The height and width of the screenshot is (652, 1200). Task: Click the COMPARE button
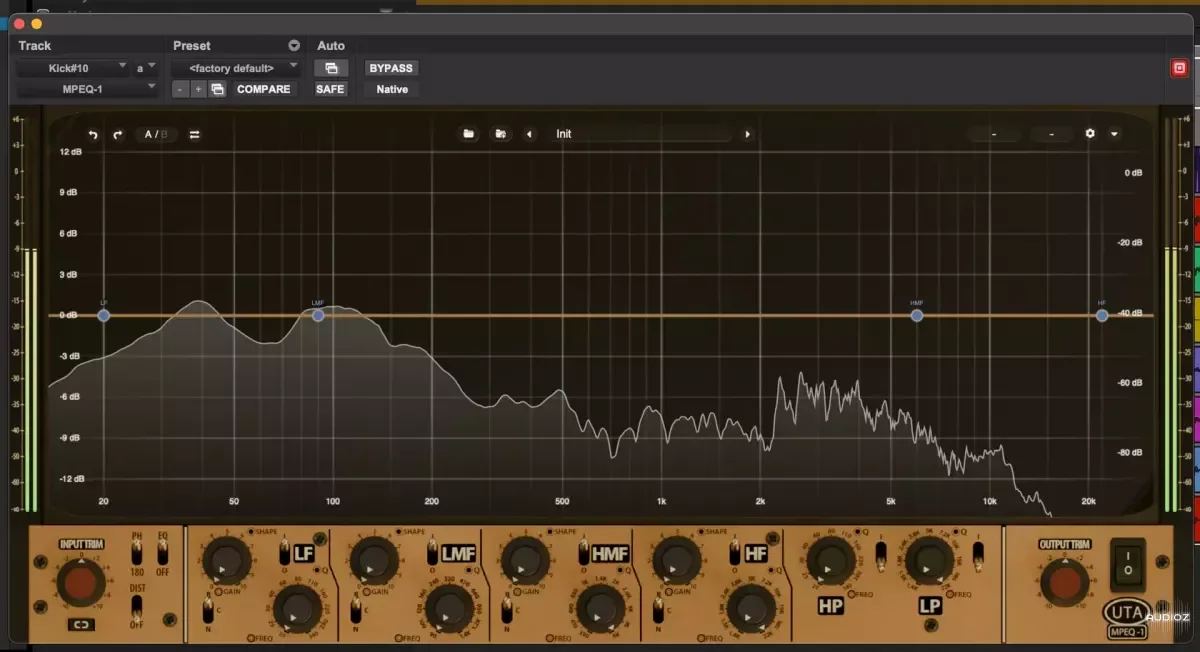click(x=264, y=89)
